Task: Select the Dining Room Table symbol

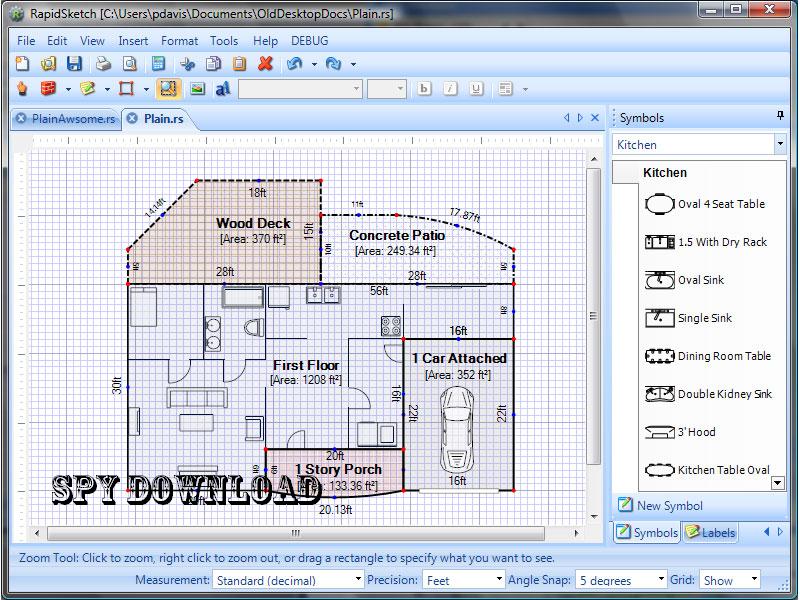Action: pos(708,356)
